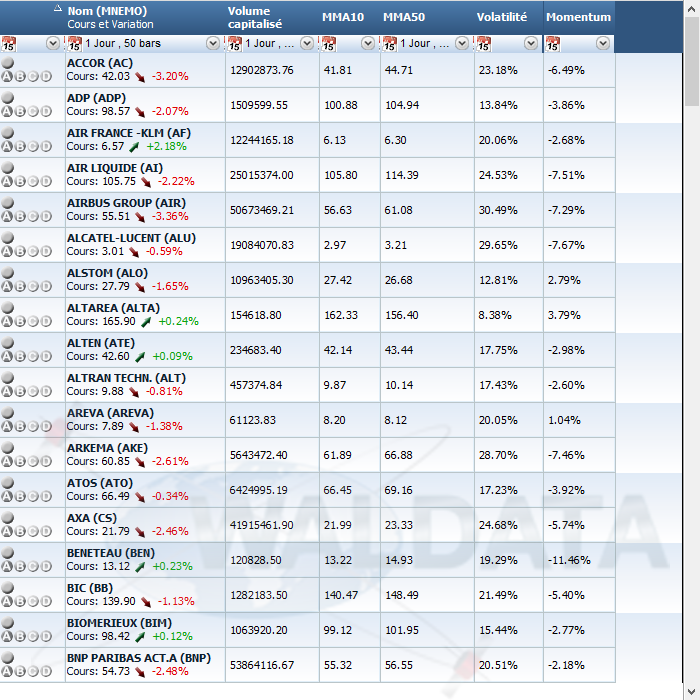Click grey status ball for AXA row
700x700 pixels.
[8, 518]
